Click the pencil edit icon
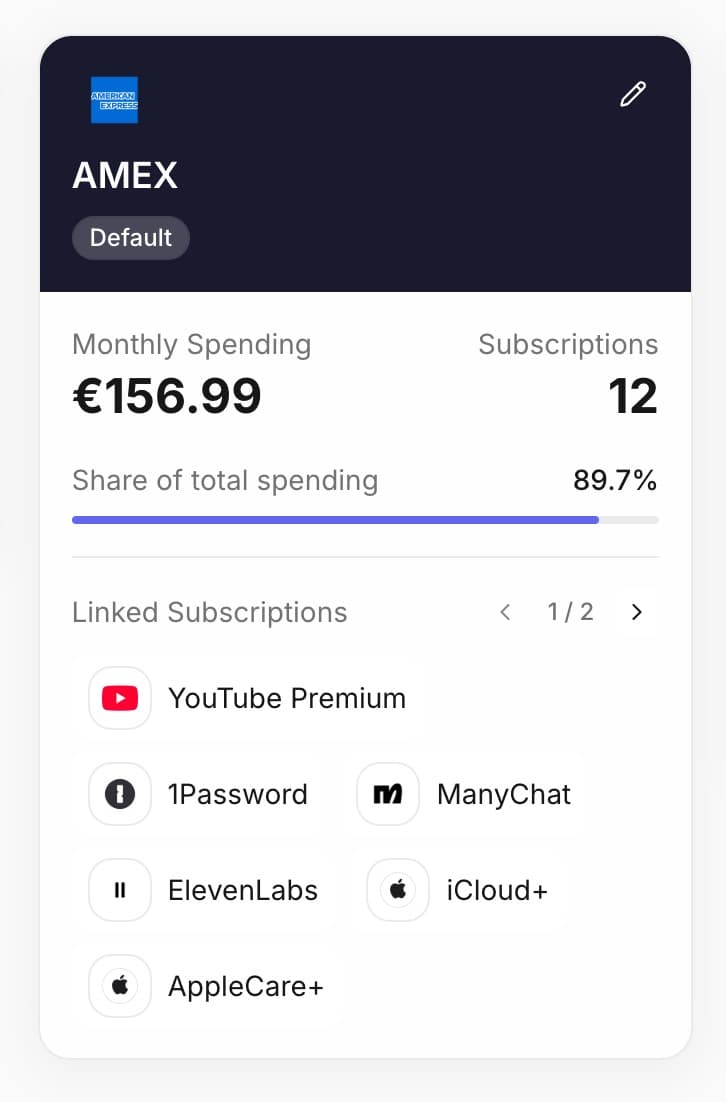This screenshot has height=1102, width=726. point(633,95)
